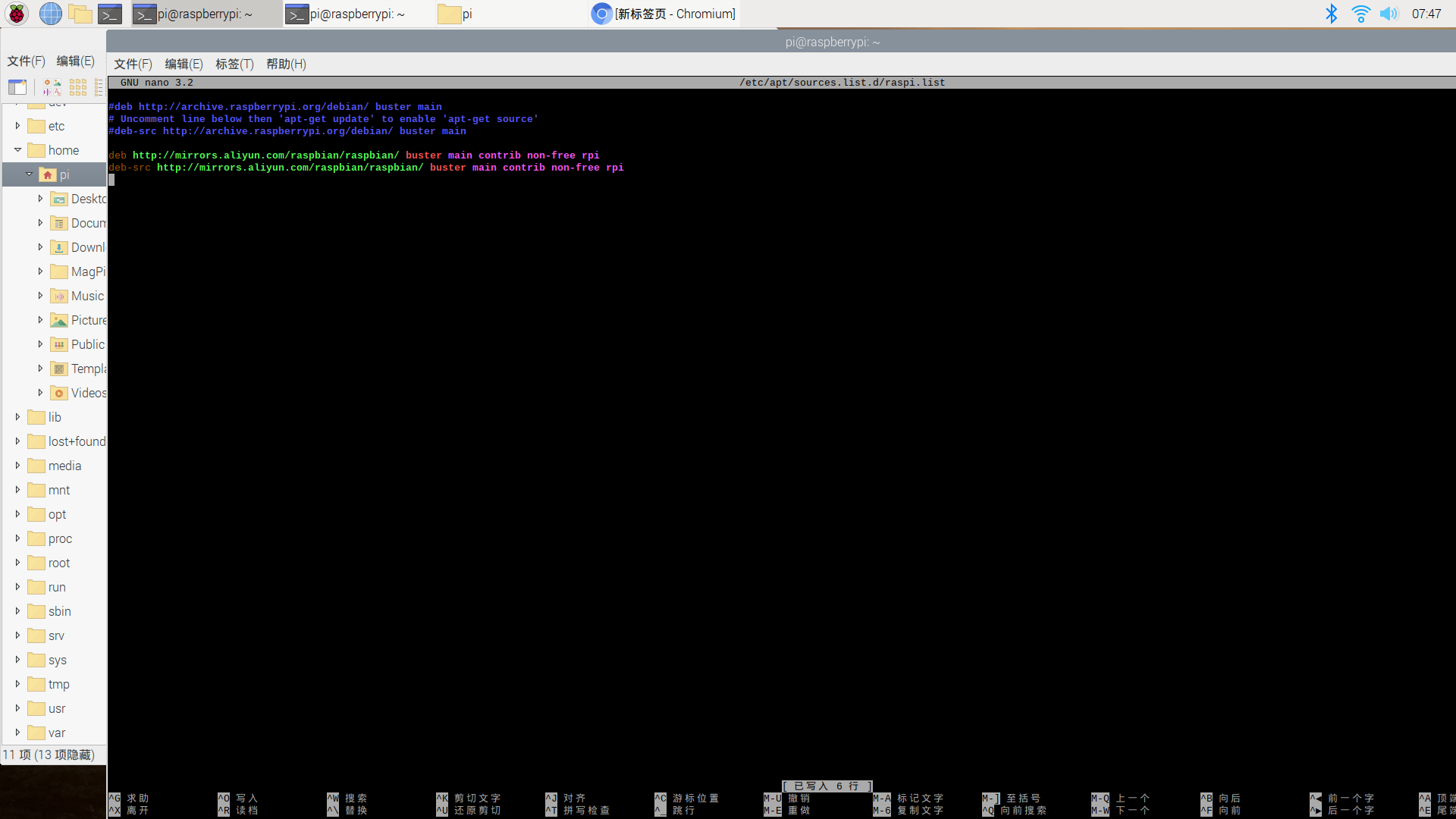Launch terminal from taskbar launcher icon
1456x819 pixels.
click(x=110, y=14)
